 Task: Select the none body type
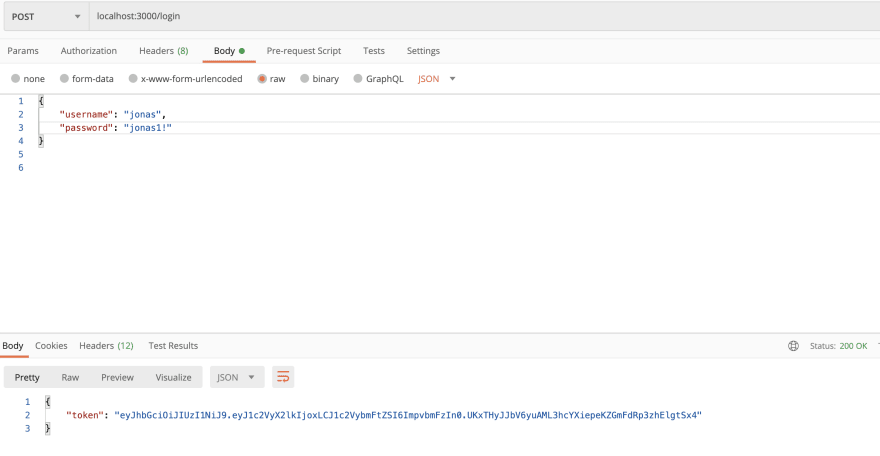16,79
